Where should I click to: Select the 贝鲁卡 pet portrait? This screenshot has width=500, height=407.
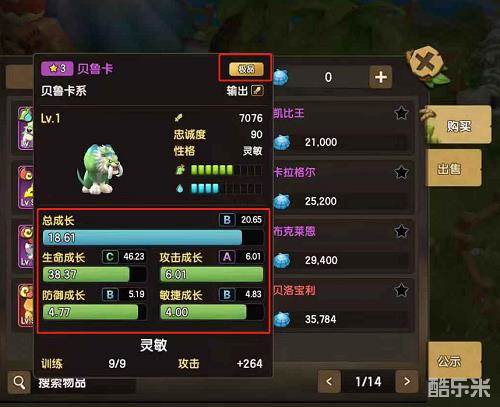coord(100,169)
